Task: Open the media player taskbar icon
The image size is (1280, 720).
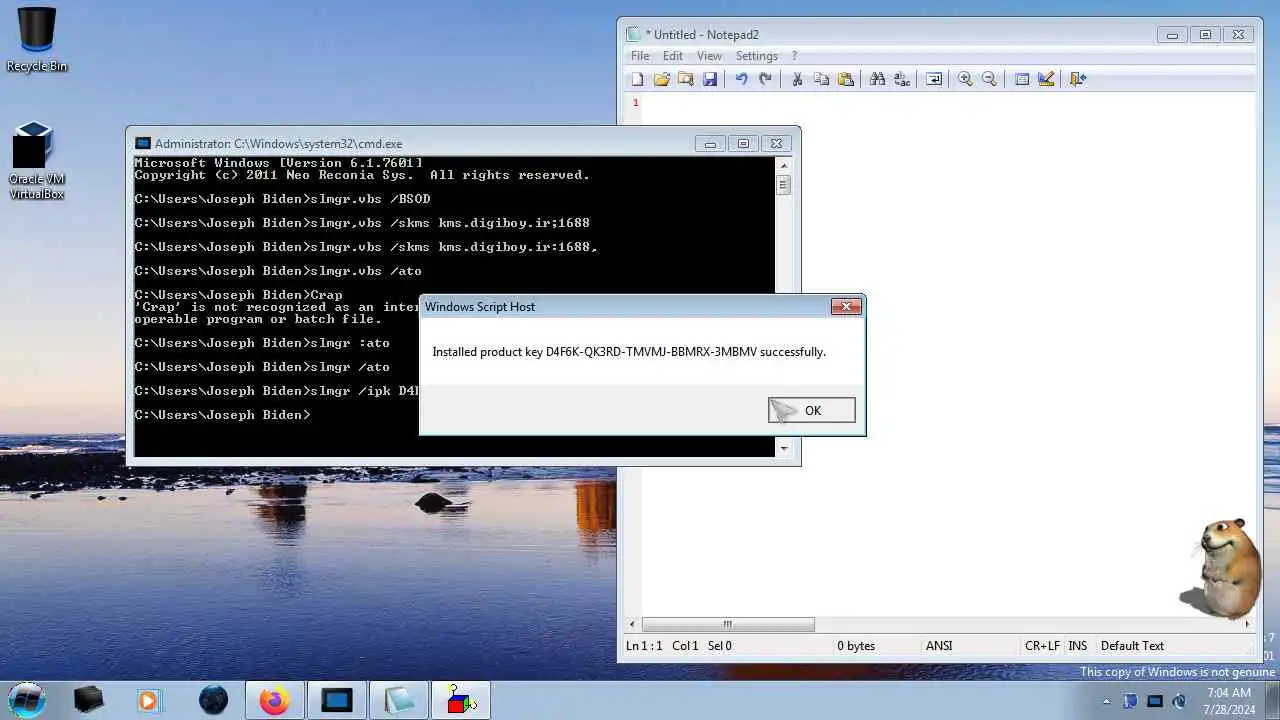Action: click(x=148, y=700)
